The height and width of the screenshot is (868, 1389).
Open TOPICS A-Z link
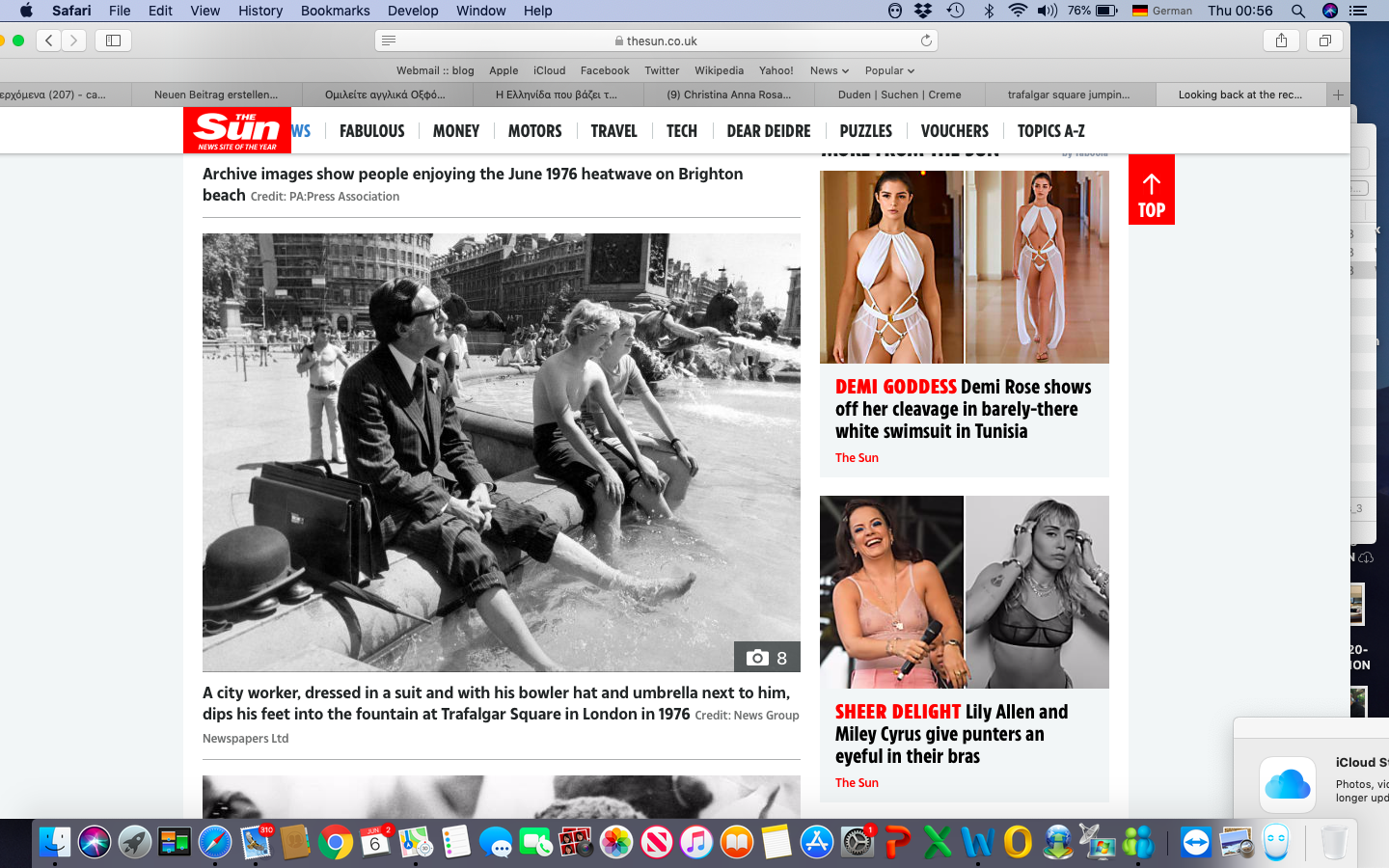[x=1051, y=131]
